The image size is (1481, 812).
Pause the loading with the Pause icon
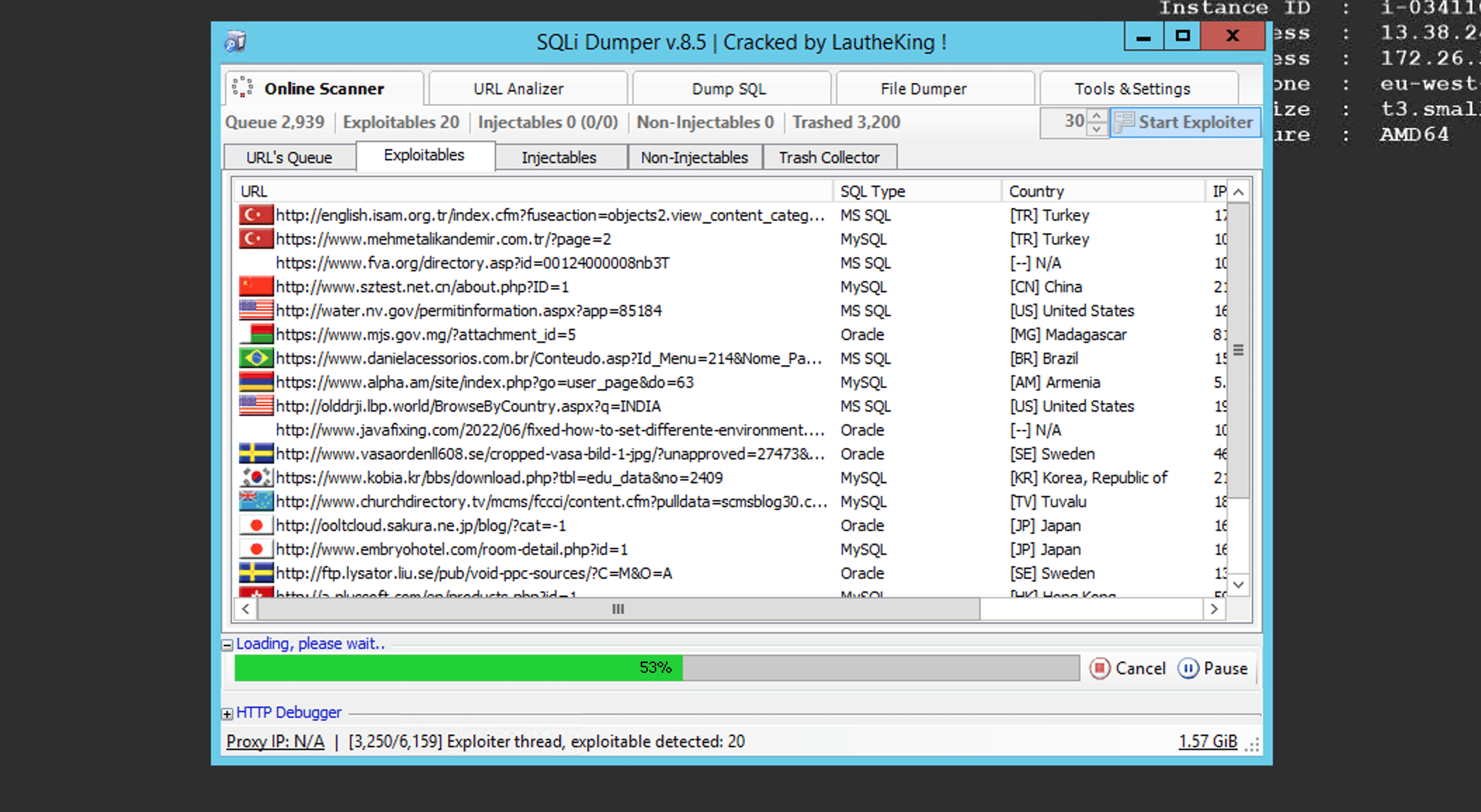point(1187,668)
